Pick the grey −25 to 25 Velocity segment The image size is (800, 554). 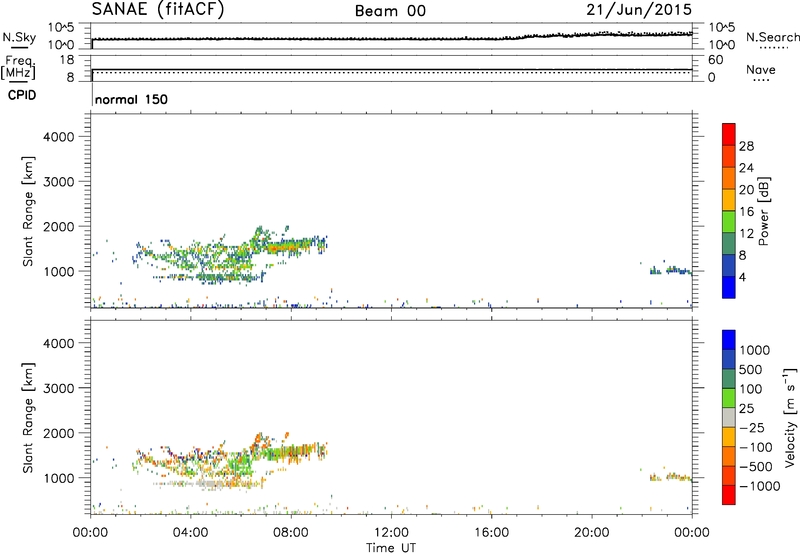pyautogui.click(x=729, y=417)
